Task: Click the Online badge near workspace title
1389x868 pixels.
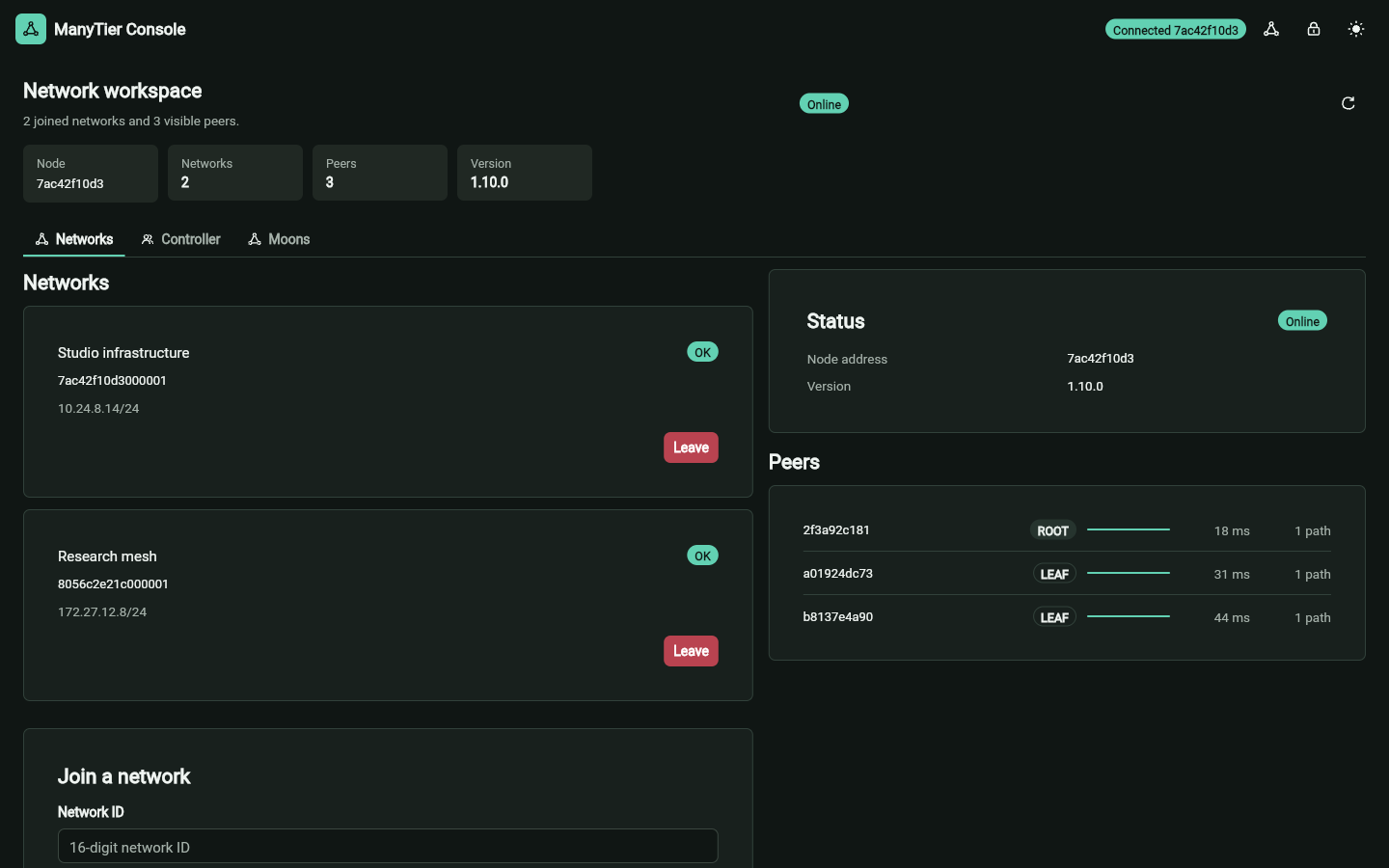Action: coord(824,104)
